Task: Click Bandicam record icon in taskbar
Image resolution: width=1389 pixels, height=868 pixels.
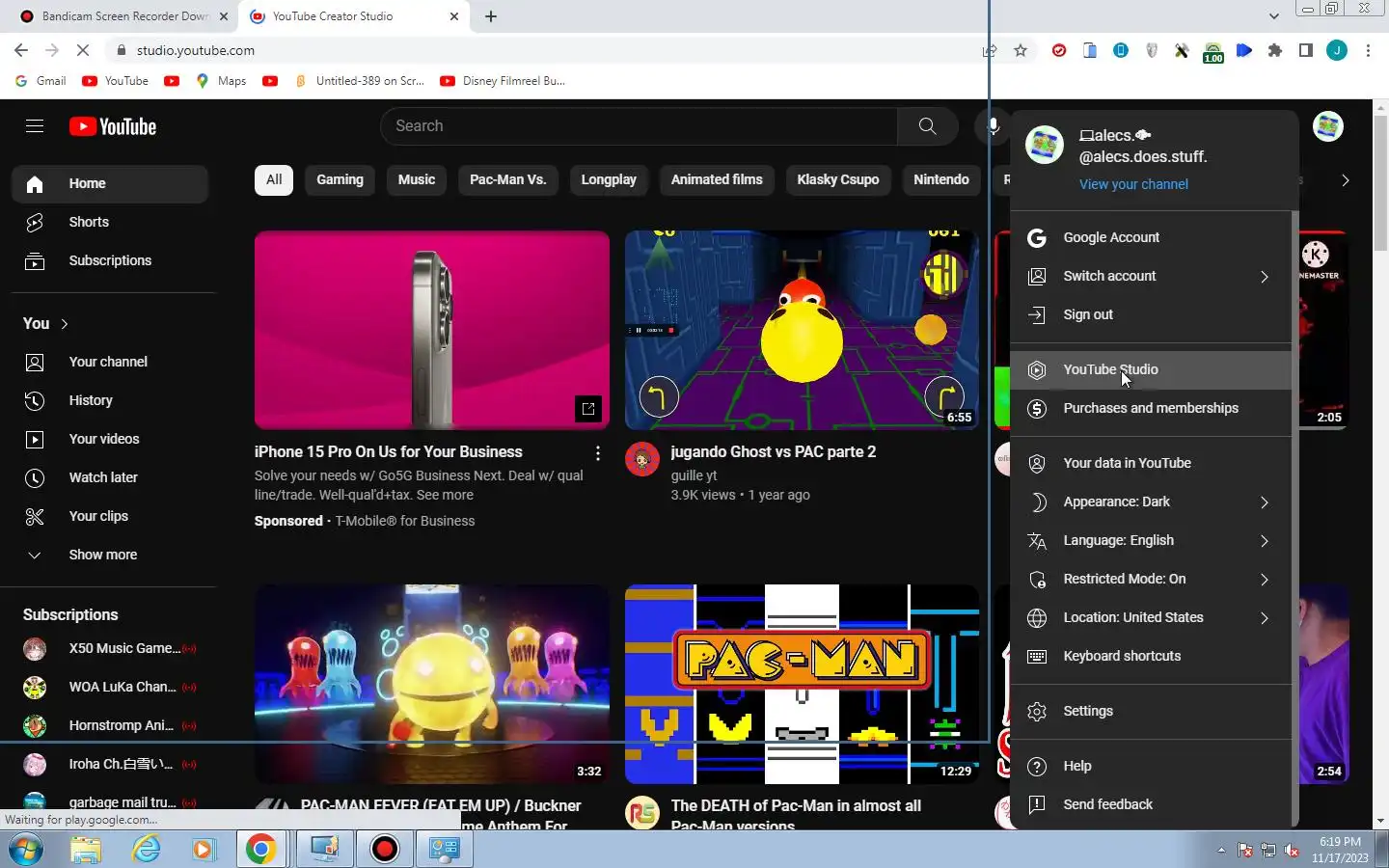Action: click(385, 849)
